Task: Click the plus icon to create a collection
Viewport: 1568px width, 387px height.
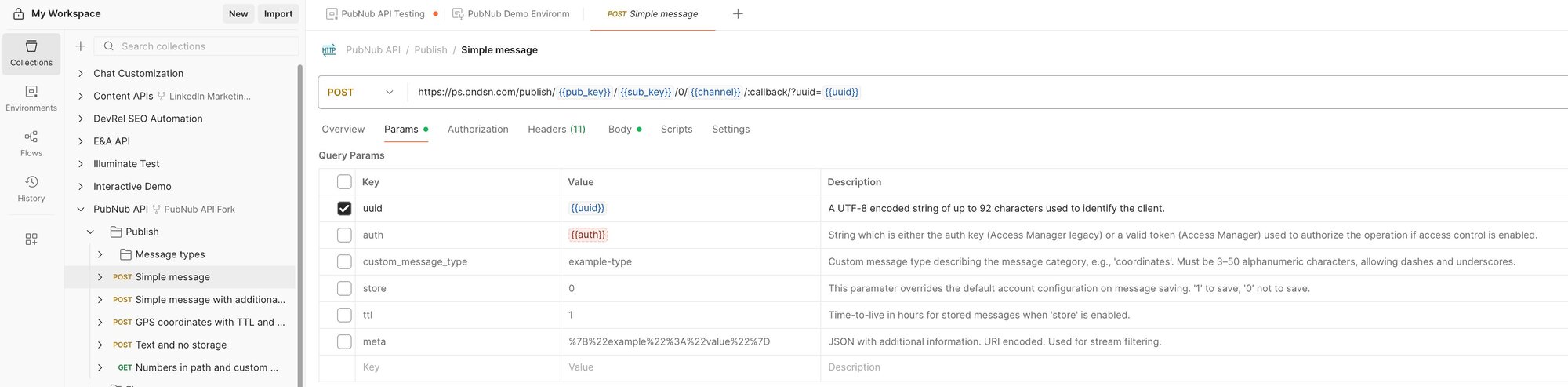Action: click(80, 46)
